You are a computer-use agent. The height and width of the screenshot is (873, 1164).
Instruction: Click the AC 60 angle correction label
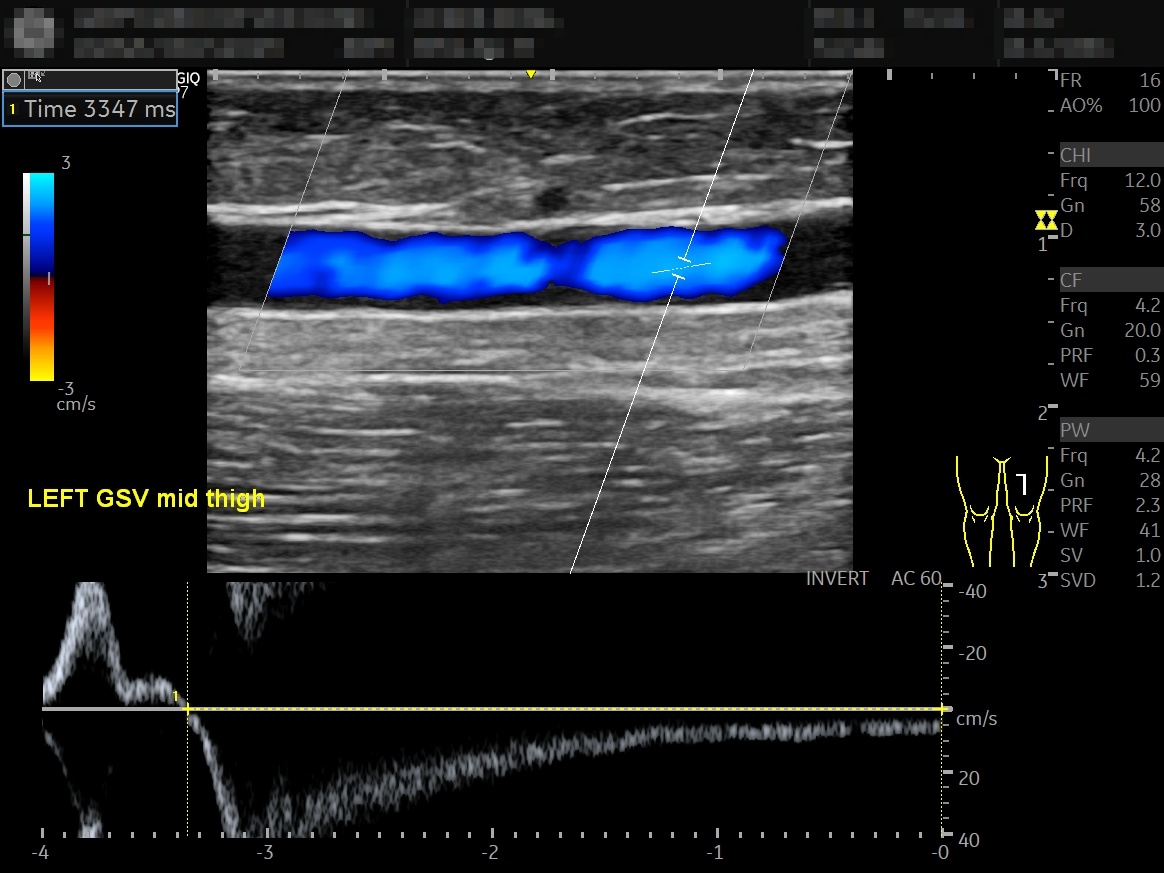[x=916, y=578]
